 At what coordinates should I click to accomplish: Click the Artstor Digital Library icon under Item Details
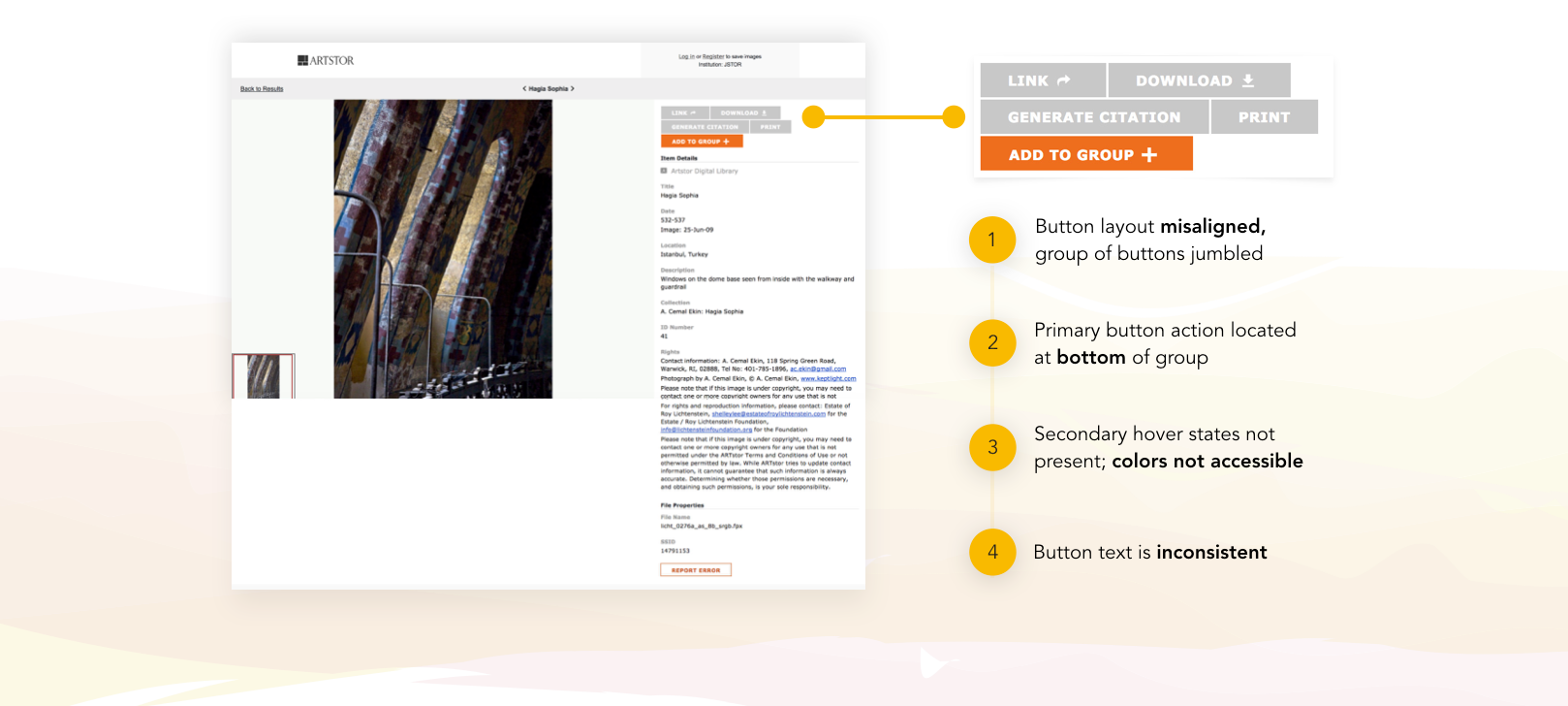(x=664, y=171)
